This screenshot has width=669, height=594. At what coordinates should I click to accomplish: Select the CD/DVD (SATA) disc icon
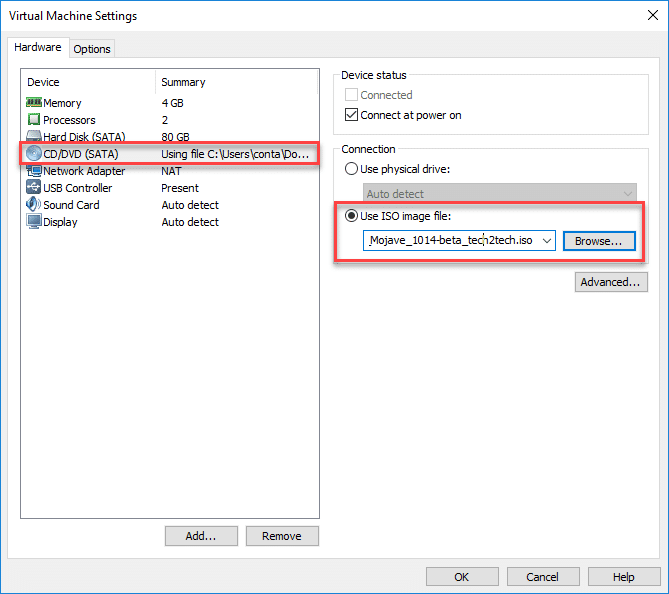tap(33, 154)
